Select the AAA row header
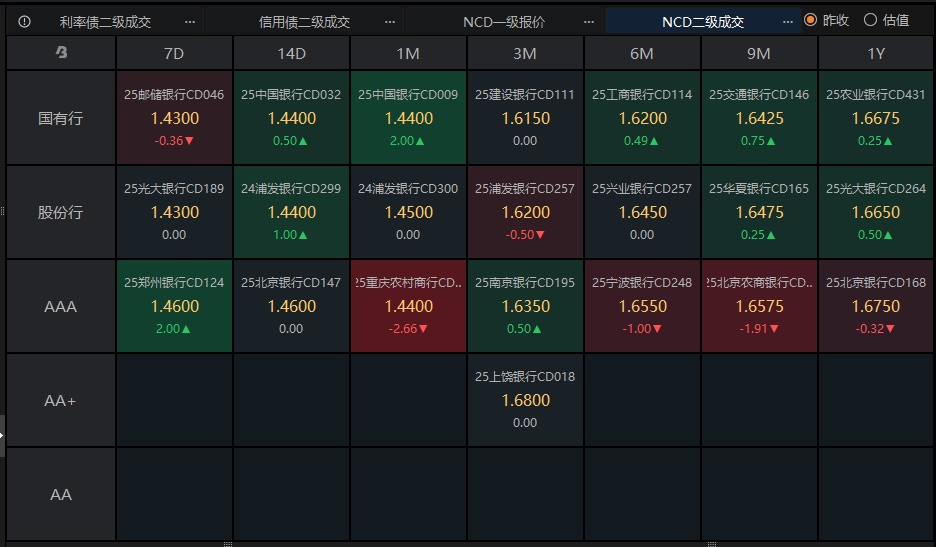This screenshot has width=936, height=547. (x=61, y=306)
